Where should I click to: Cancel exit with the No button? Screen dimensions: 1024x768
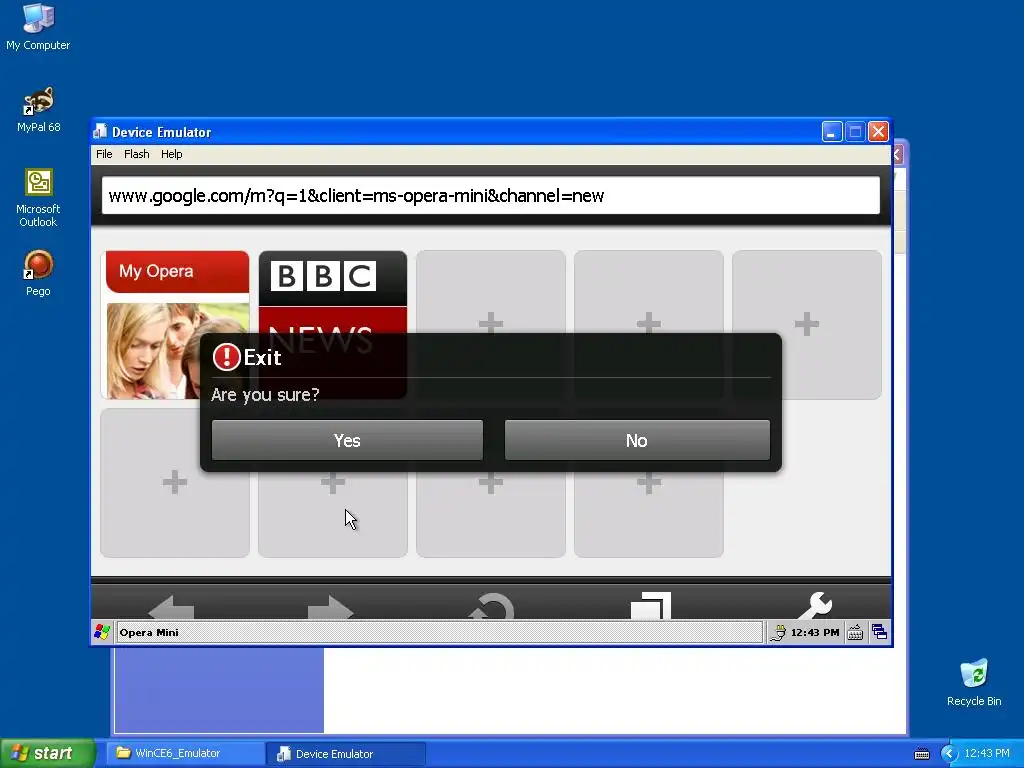click(x=637, y=440)
